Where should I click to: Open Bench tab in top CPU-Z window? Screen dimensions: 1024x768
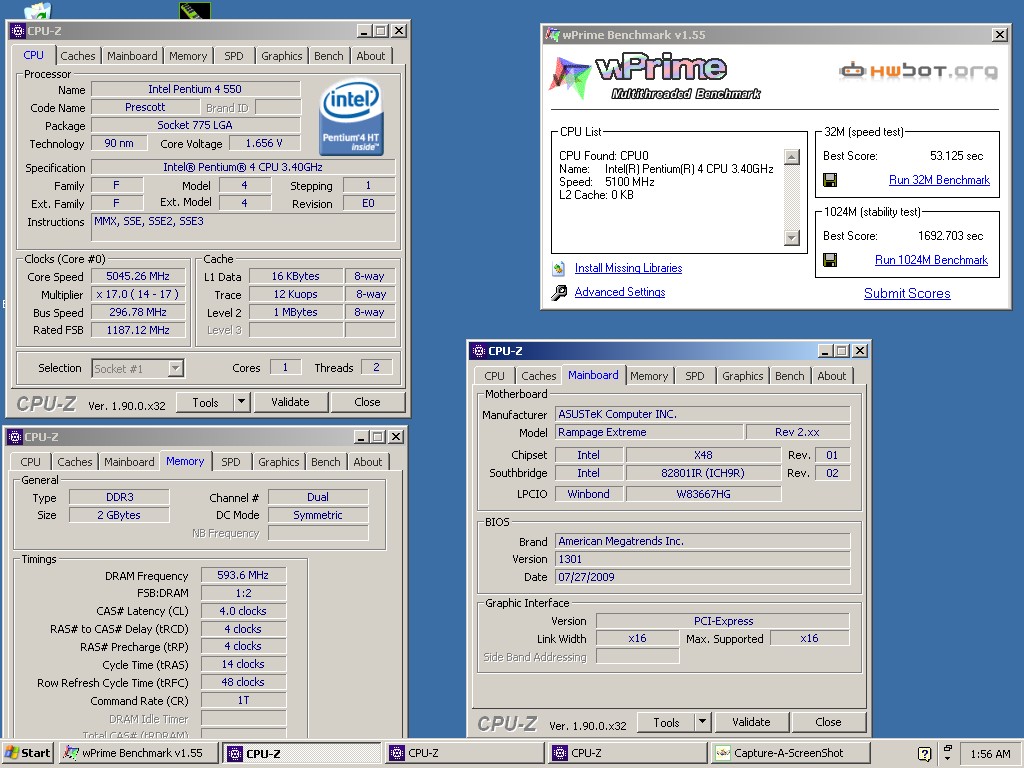(328, 56)
